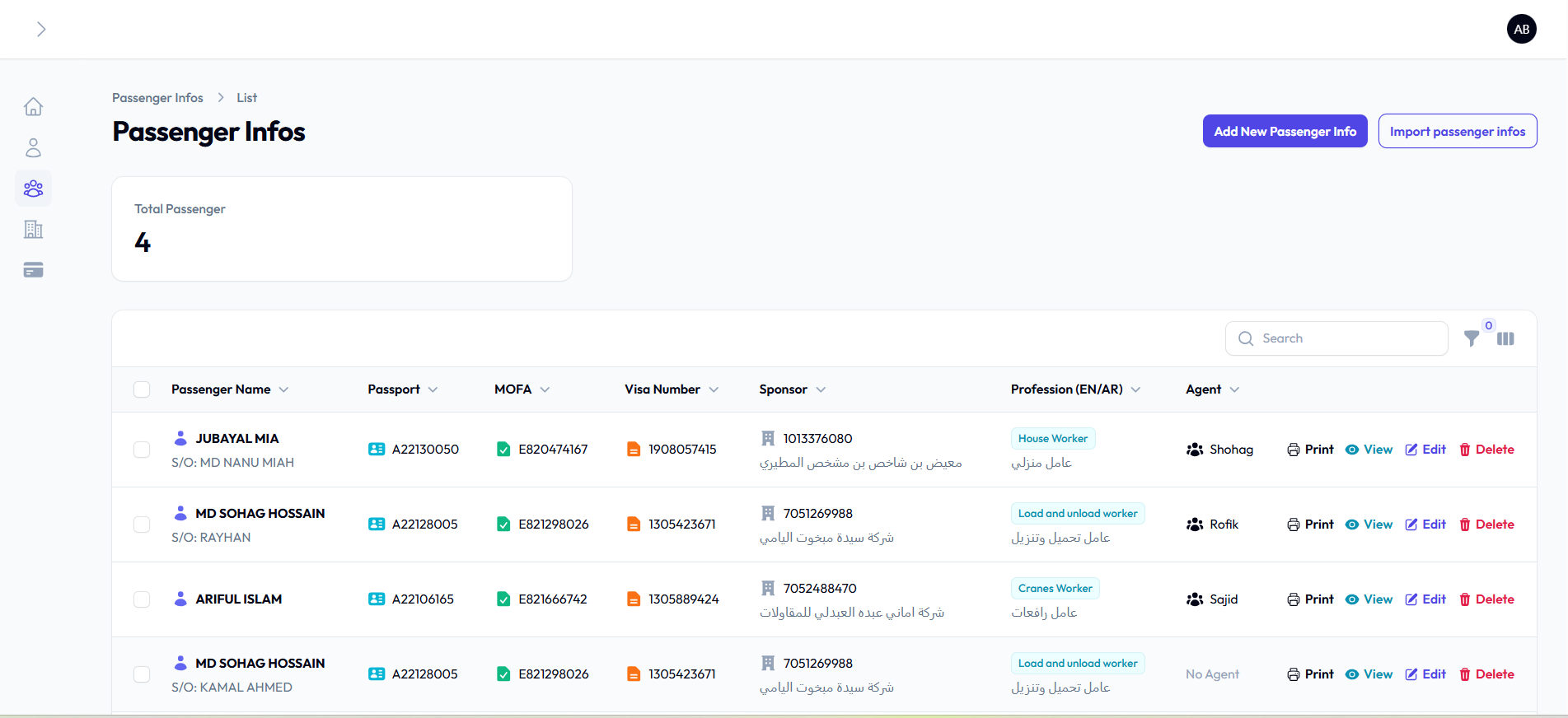View ARIFUL ISLAM record

coord(1369,599)
